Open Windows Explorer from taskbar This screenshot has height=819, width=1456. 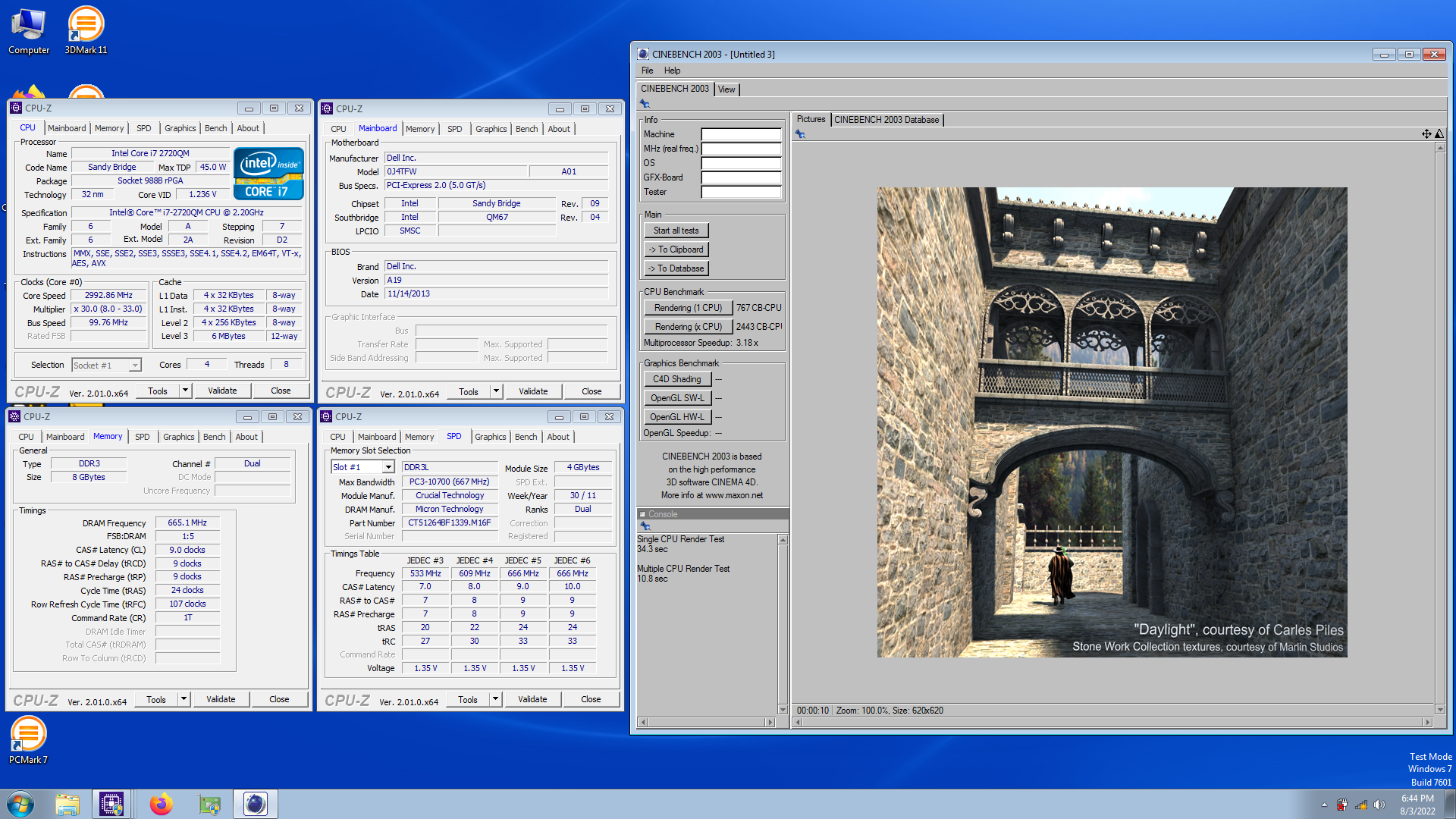click(x=67, y=804)
